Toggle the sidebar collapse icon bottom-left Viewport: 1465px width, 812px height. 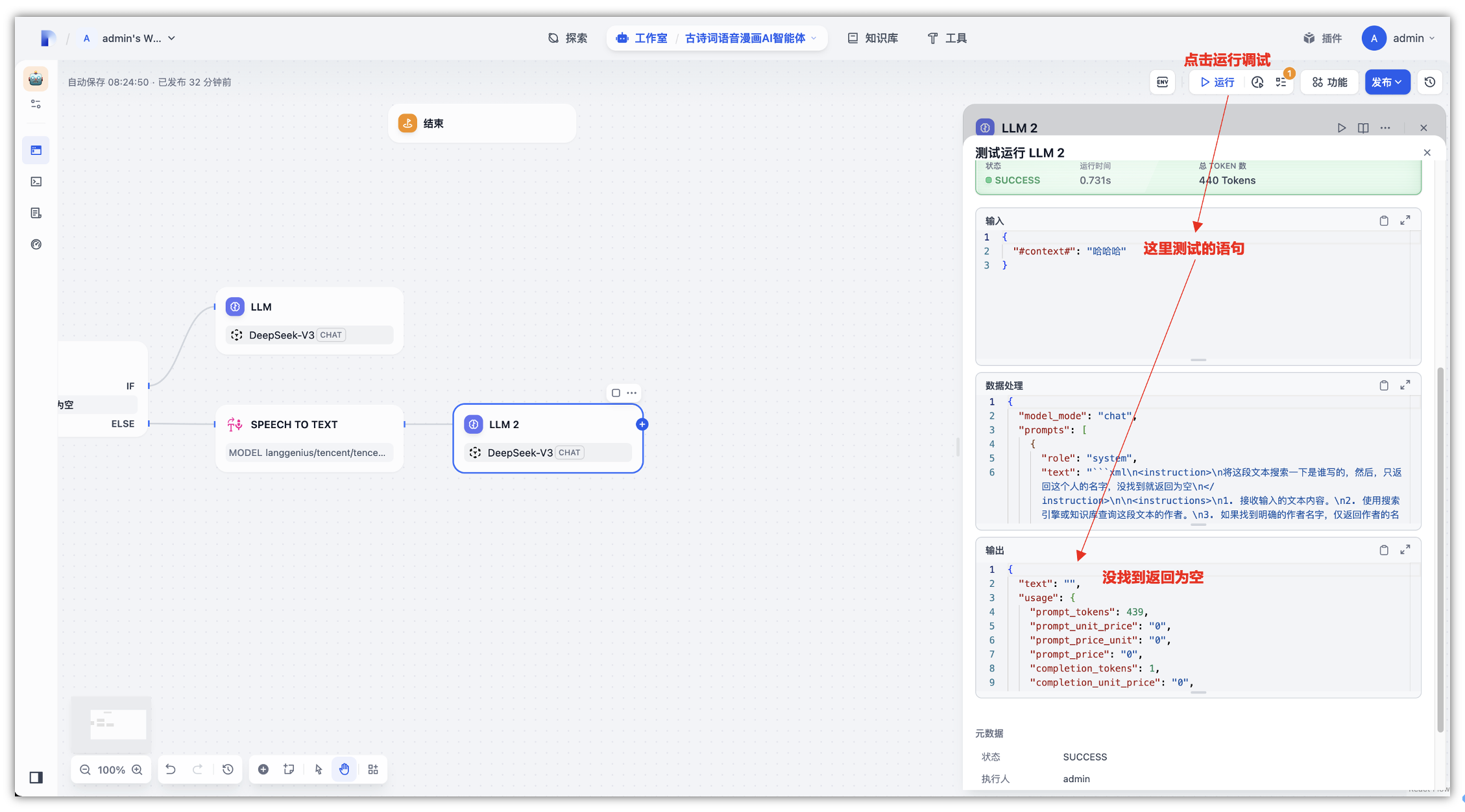[x=36, y=778]
